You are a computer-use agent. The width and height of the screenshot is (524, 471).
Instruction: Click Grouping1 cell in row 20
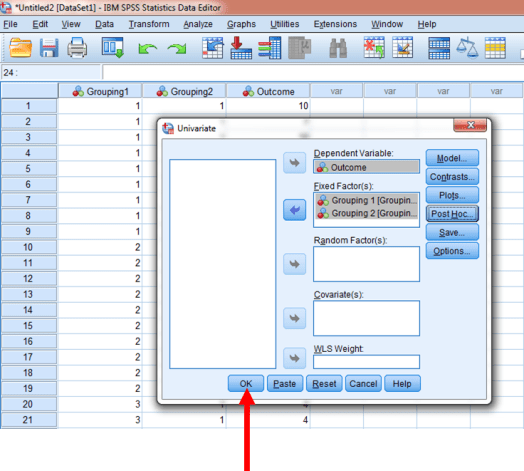(x=100, y=404)
